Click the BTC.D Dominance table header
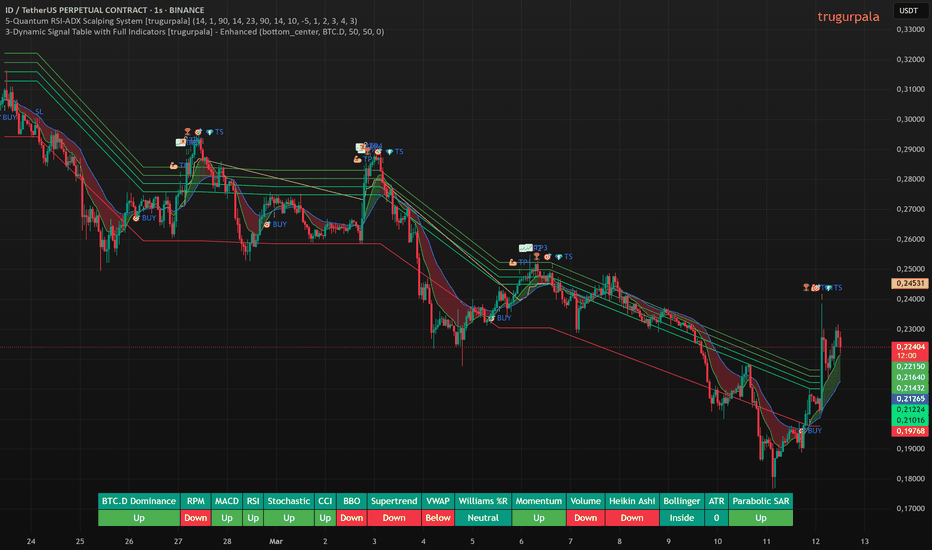 [139, 501]
